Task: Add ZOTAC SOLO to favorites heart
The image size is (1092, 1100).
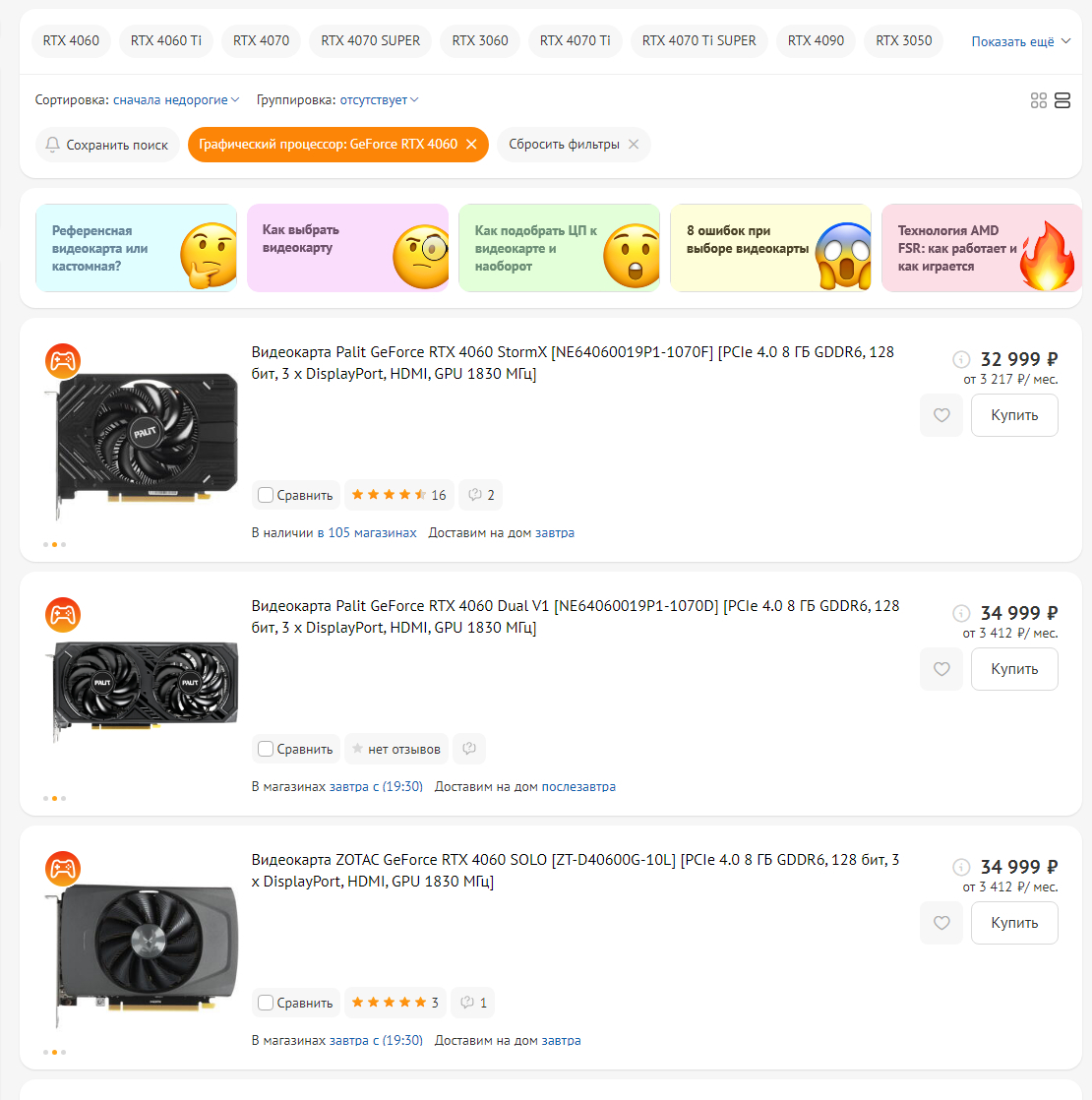Action: (941, 923)
